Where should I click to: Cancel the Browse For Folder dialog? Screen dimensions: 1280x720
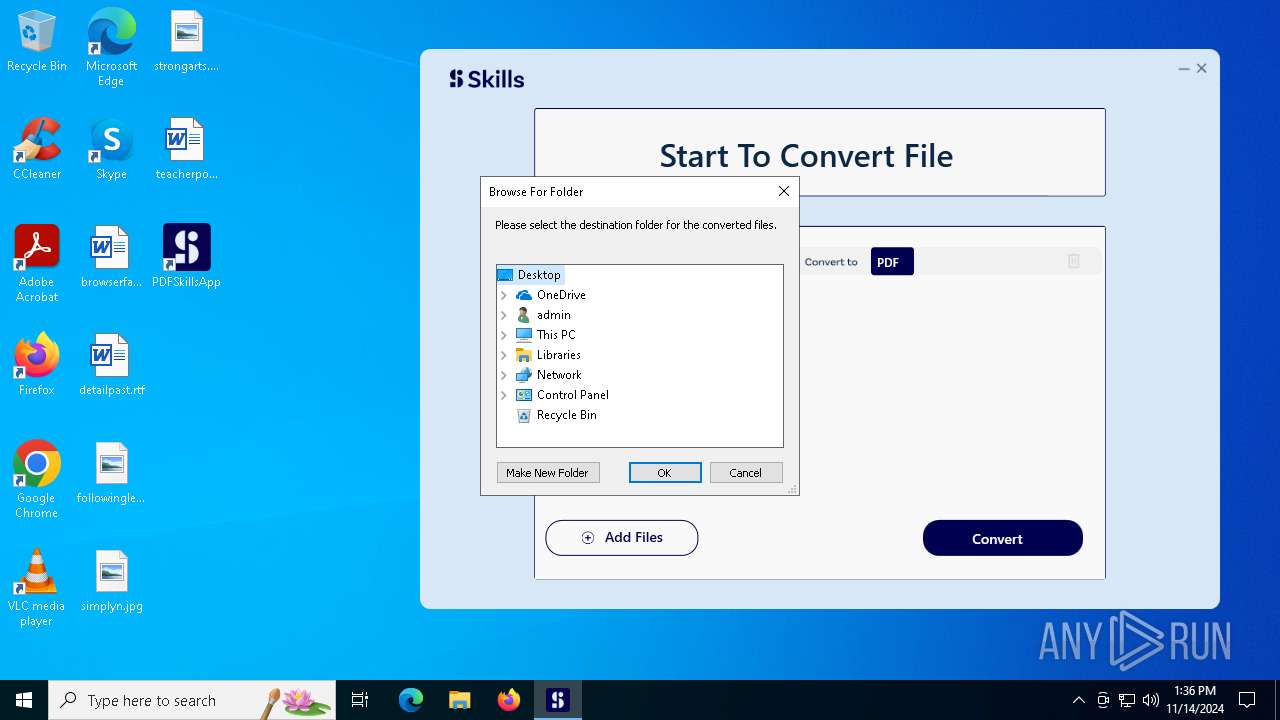746,473
